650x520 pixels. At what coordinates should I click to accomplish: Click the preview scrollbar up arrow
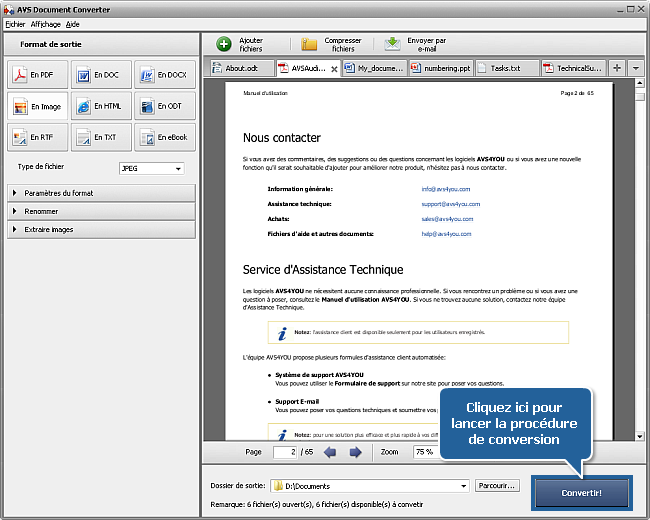click(640, 83)
